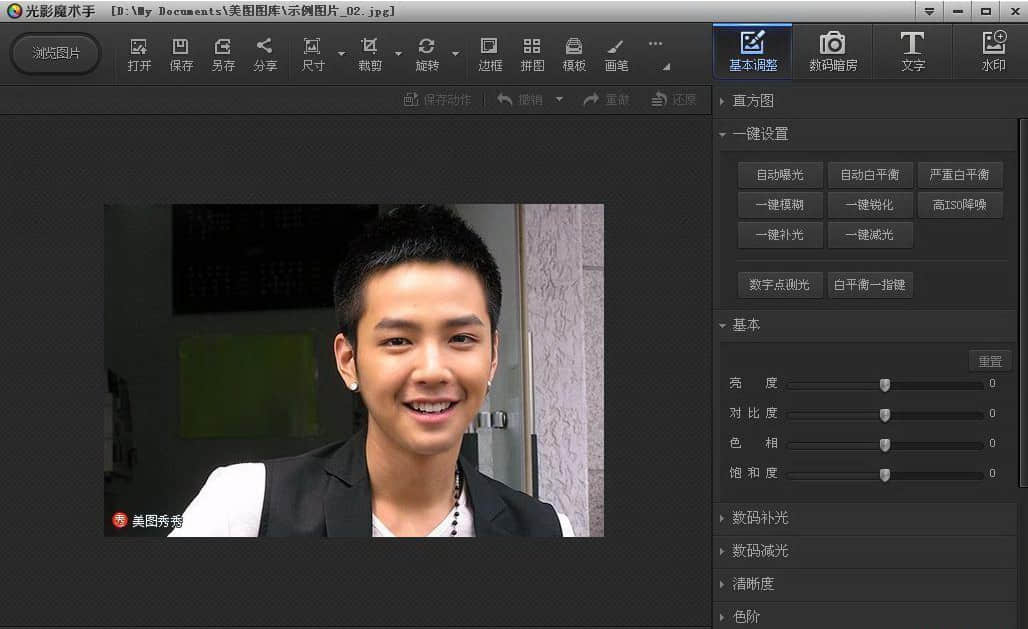1028x629 pixels.
Task: Switch to the 数码暗房 tab
Action: click(x=832, y=53)
